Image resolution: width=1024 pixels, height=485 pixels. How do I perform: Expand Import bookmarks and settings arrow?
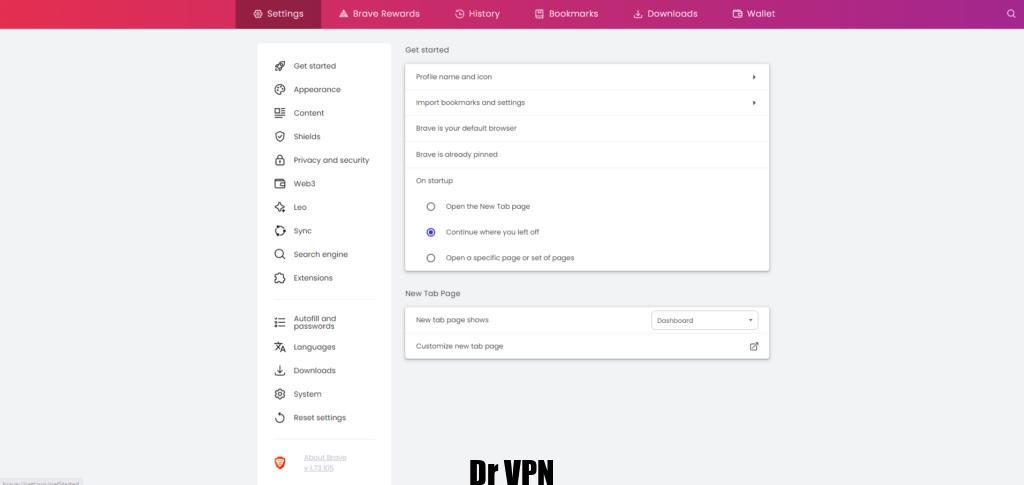[x=753, y=103]
